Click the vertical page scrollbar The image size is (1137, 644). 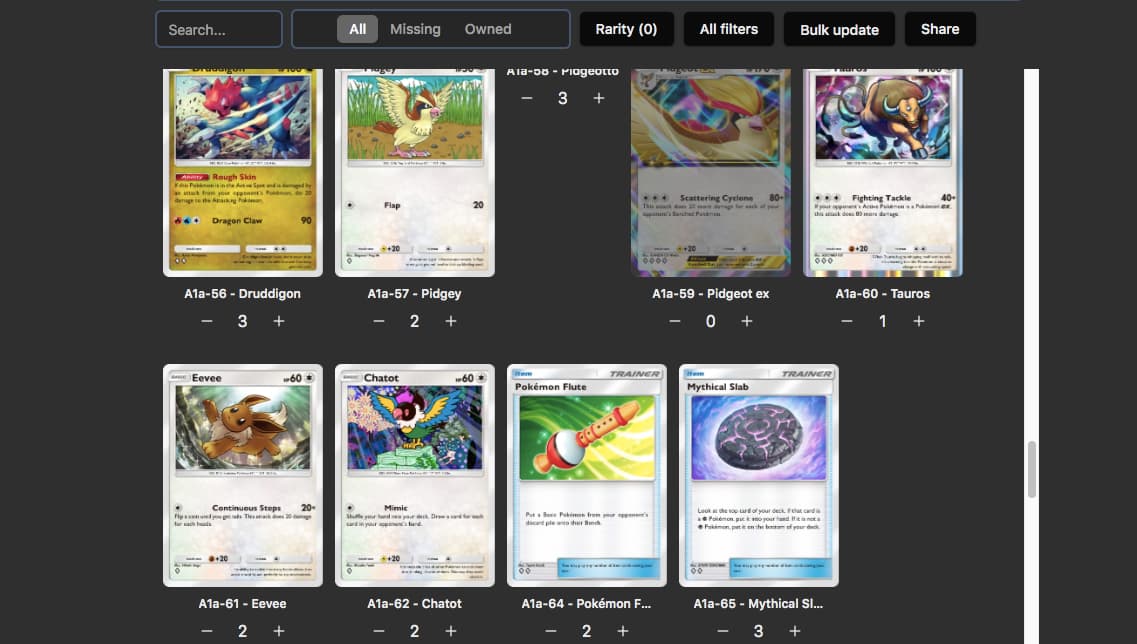click(x=1032, y=470)
